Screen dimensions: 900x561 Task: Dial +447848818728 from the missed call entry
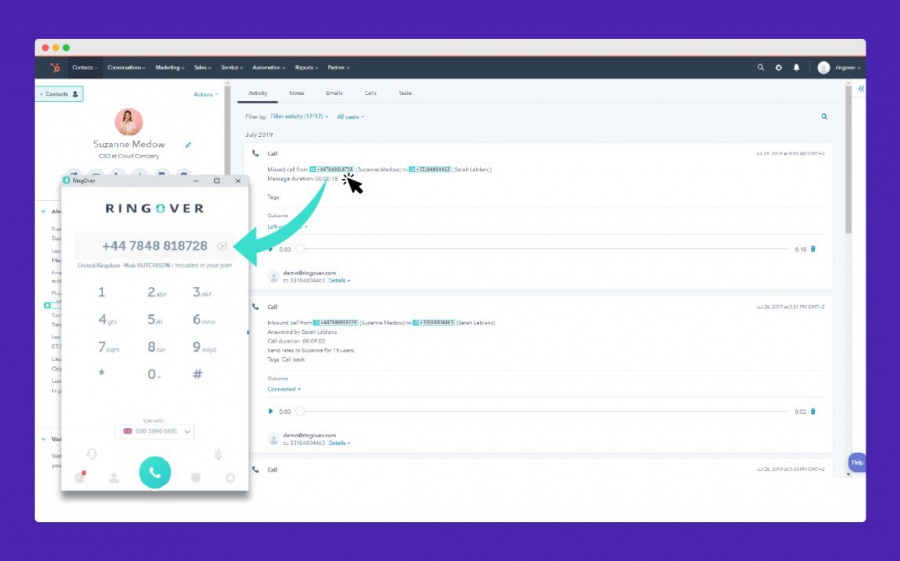tap(332, 169)
